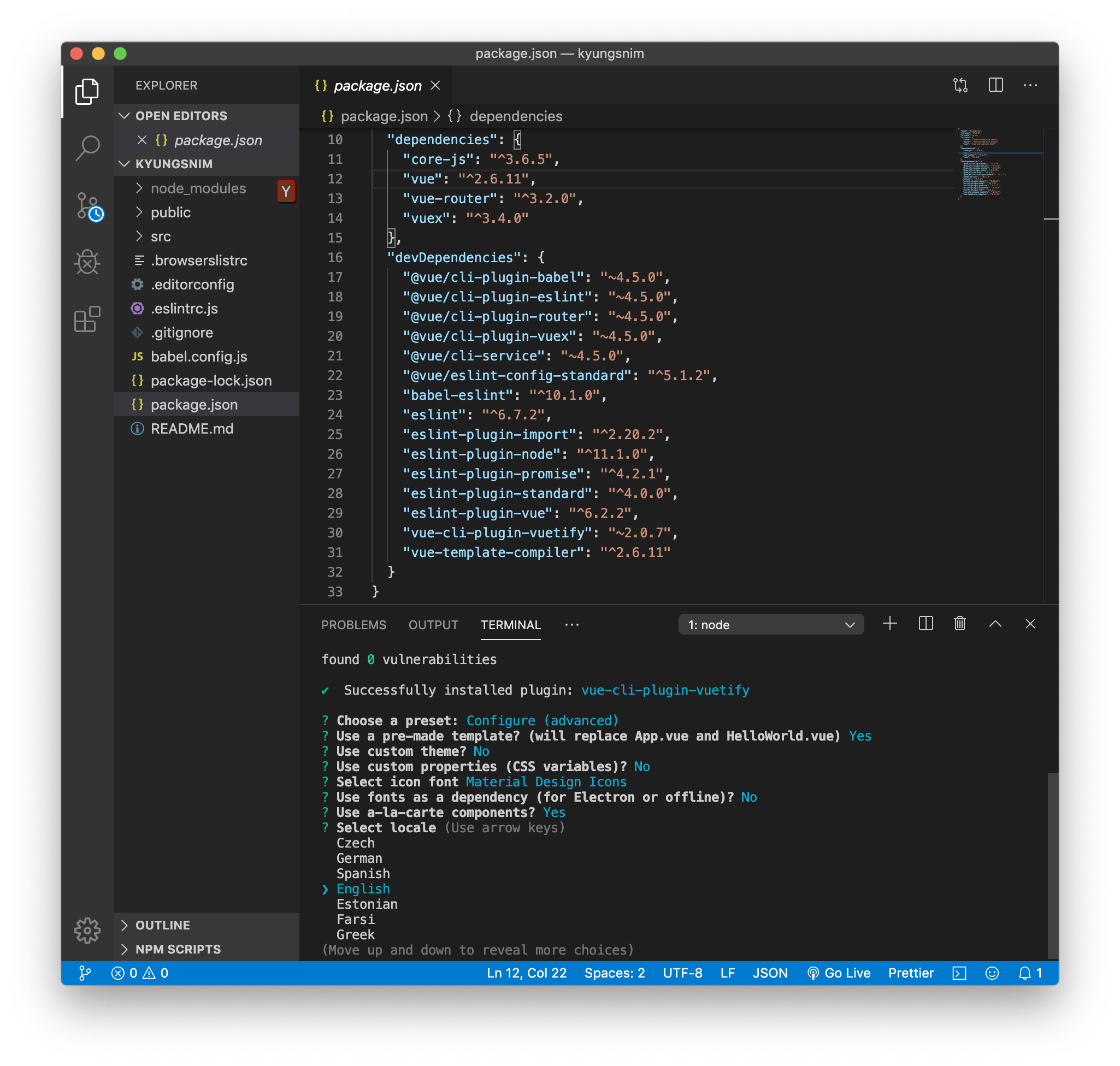
Task: Open the Source Control view
Action: [x=87, y=206]
